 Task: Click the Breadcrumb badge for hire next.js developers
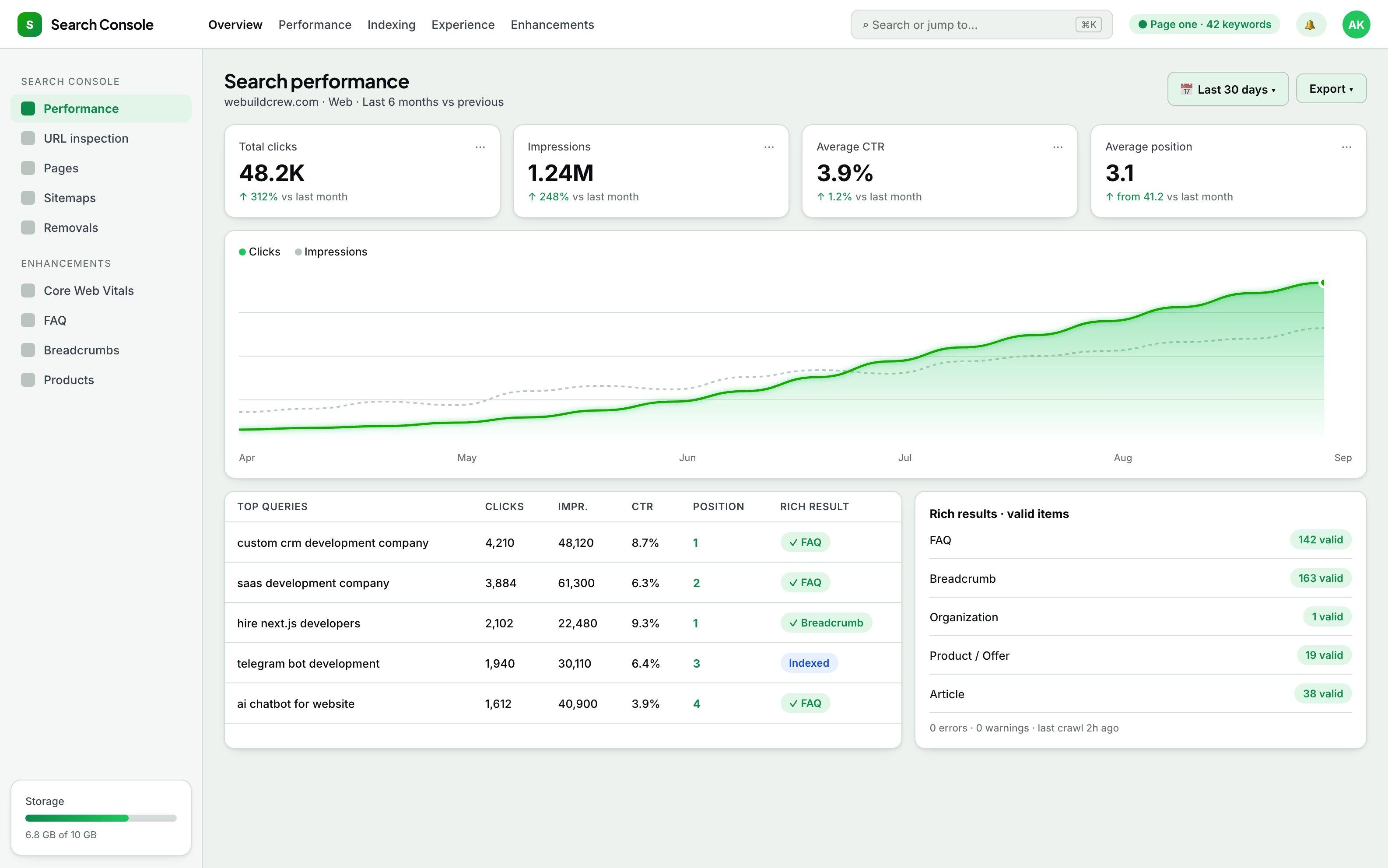tap(826, 623)
